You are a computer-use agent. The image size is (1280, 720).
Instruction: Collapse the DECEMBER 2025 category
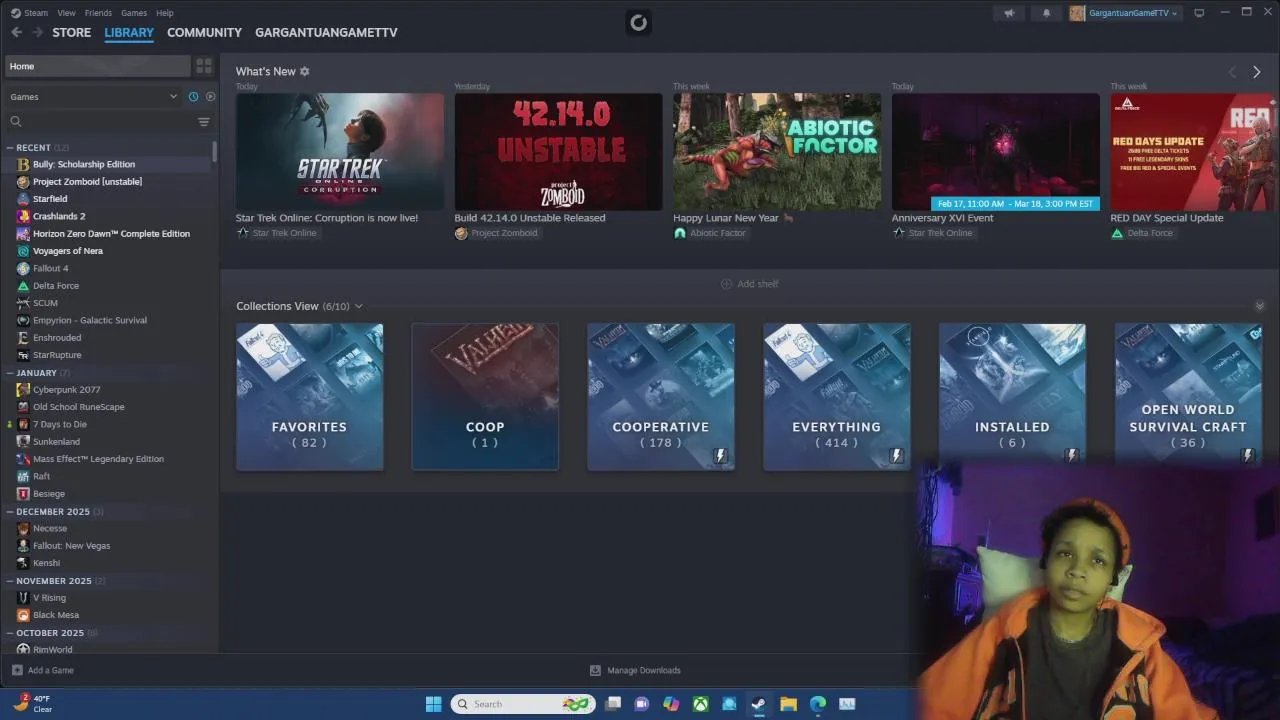10,511
